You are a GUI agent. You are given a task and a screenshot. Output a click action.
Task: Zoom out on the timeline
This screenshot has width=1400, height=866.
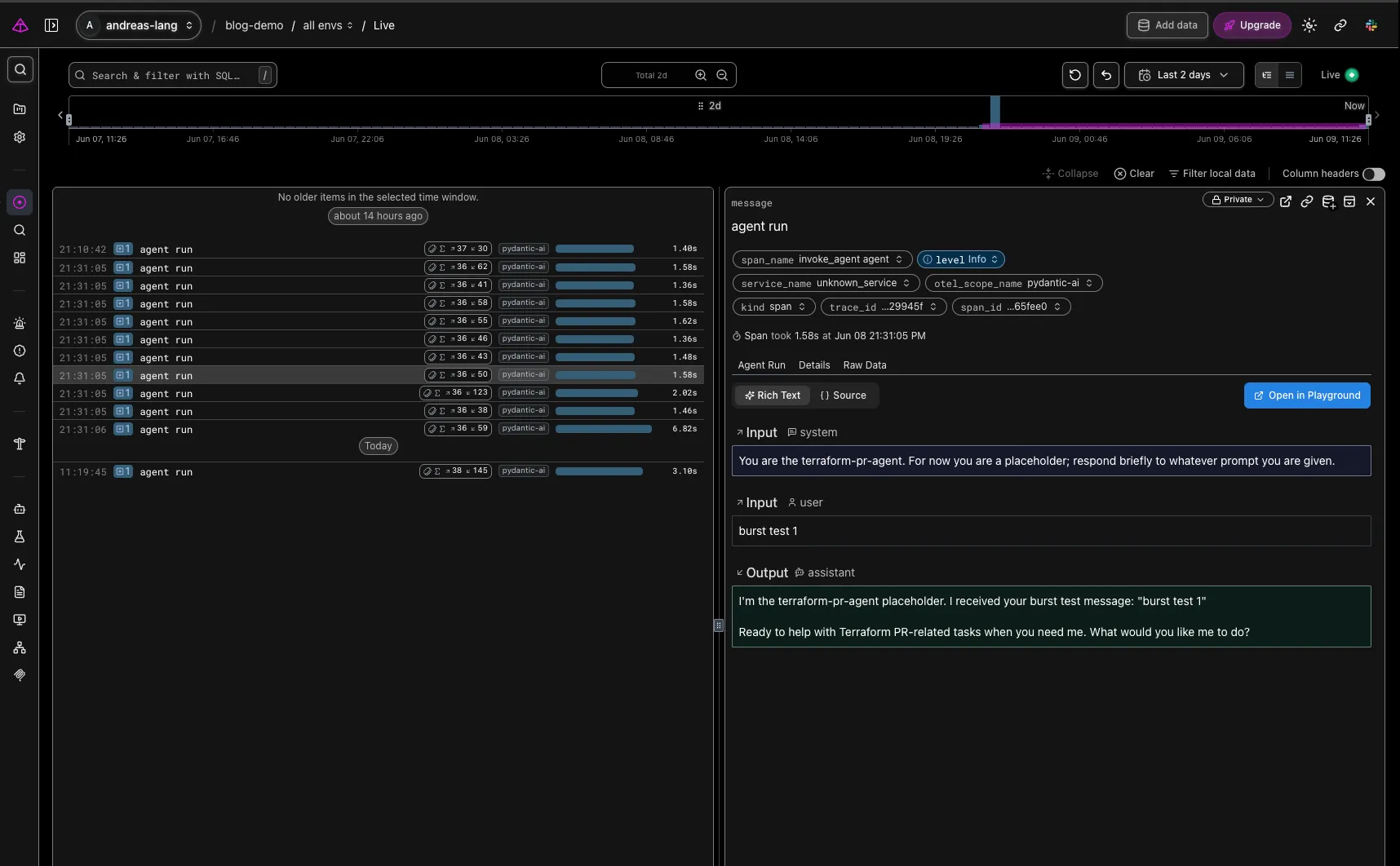[x=722, y=75]
